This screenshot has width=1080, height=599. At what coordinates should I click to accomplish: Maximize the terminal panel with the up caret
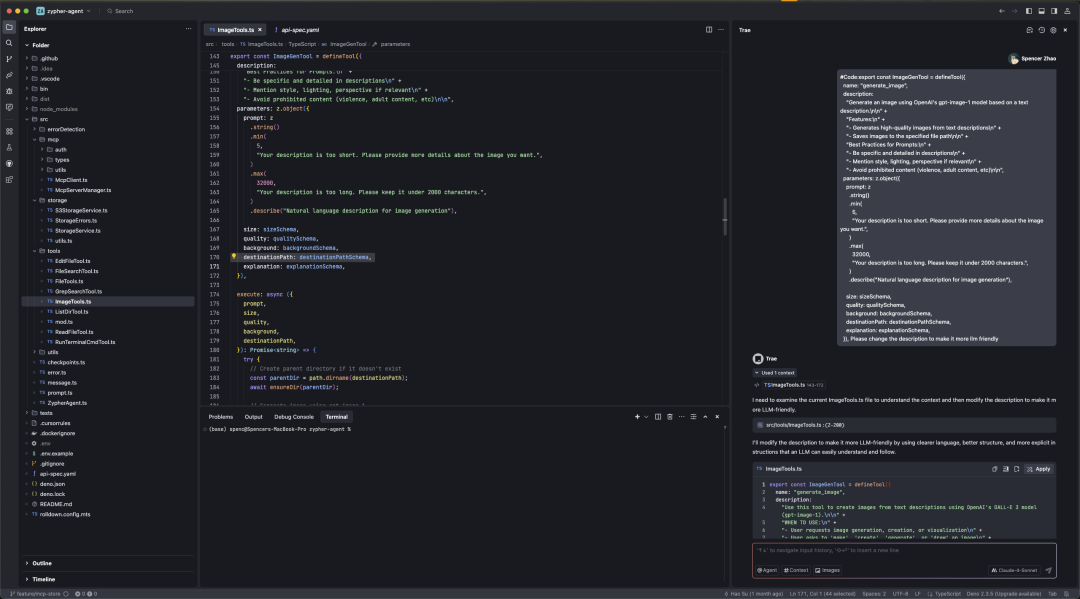[x=705, y=417]
